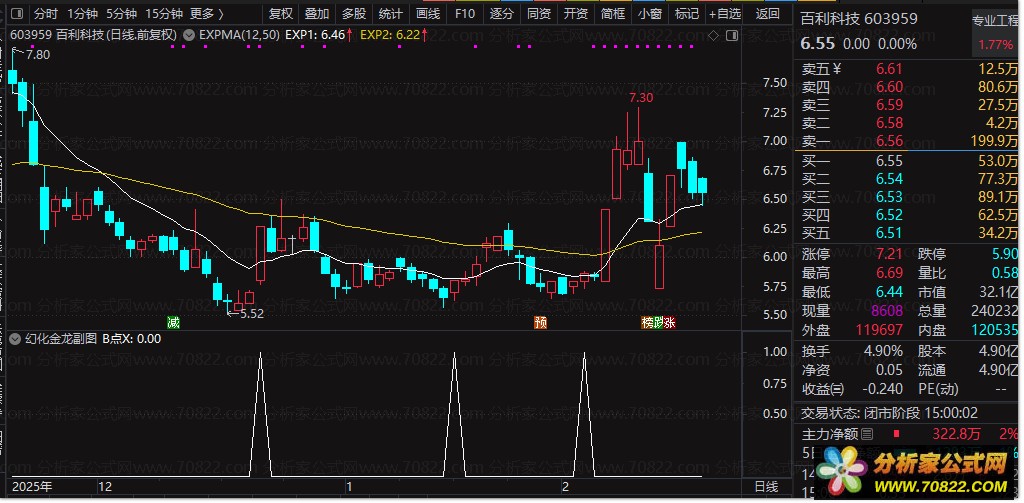Click the 卖三 price 6.59
The width and height of the screenshot is (1024, 503).
click(889, 105)
